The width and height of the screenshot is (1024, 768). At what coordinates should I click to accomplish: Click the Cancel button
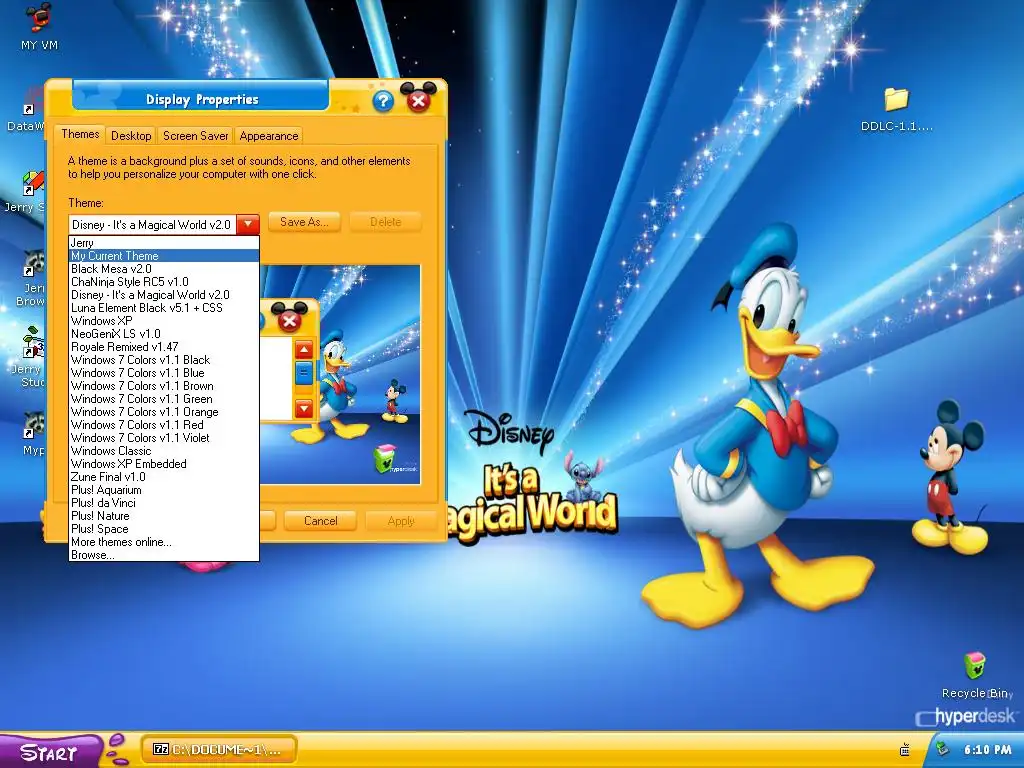321,520
